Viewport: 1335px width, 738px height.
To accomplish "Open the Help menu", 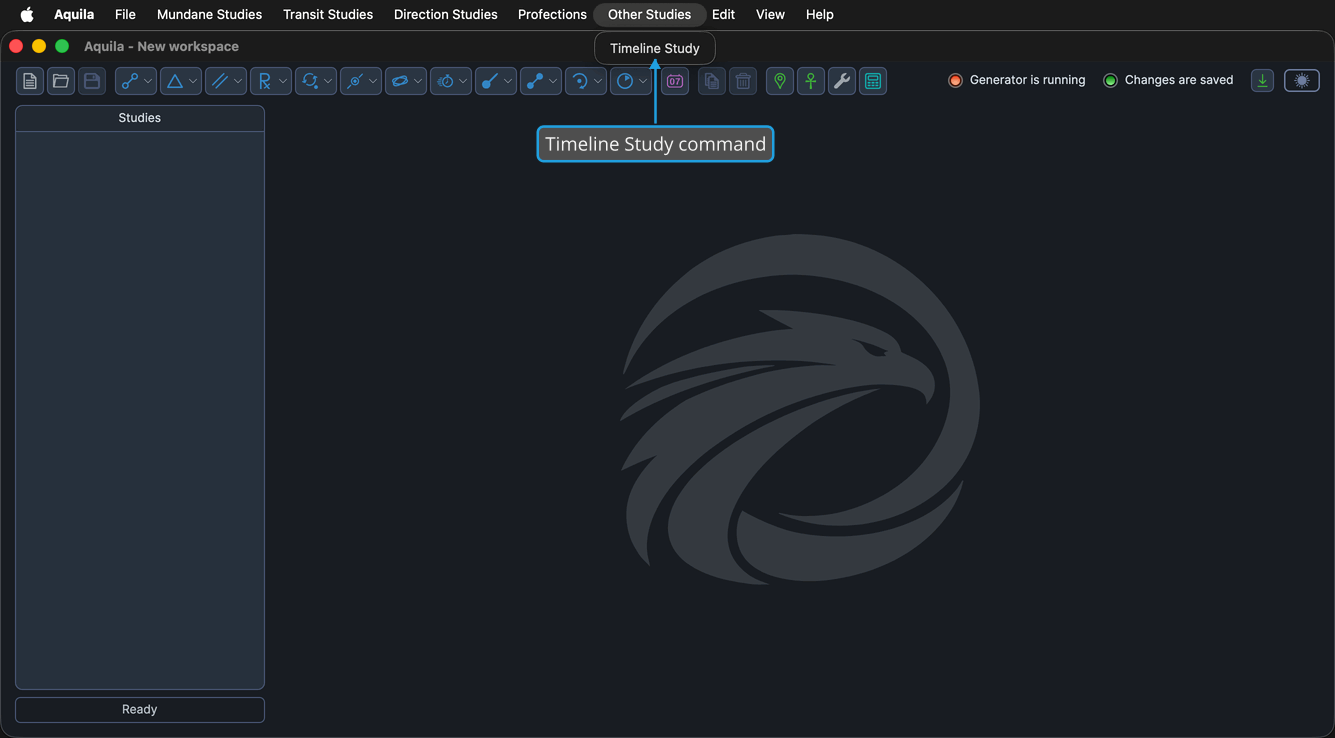I will point(820,14).
